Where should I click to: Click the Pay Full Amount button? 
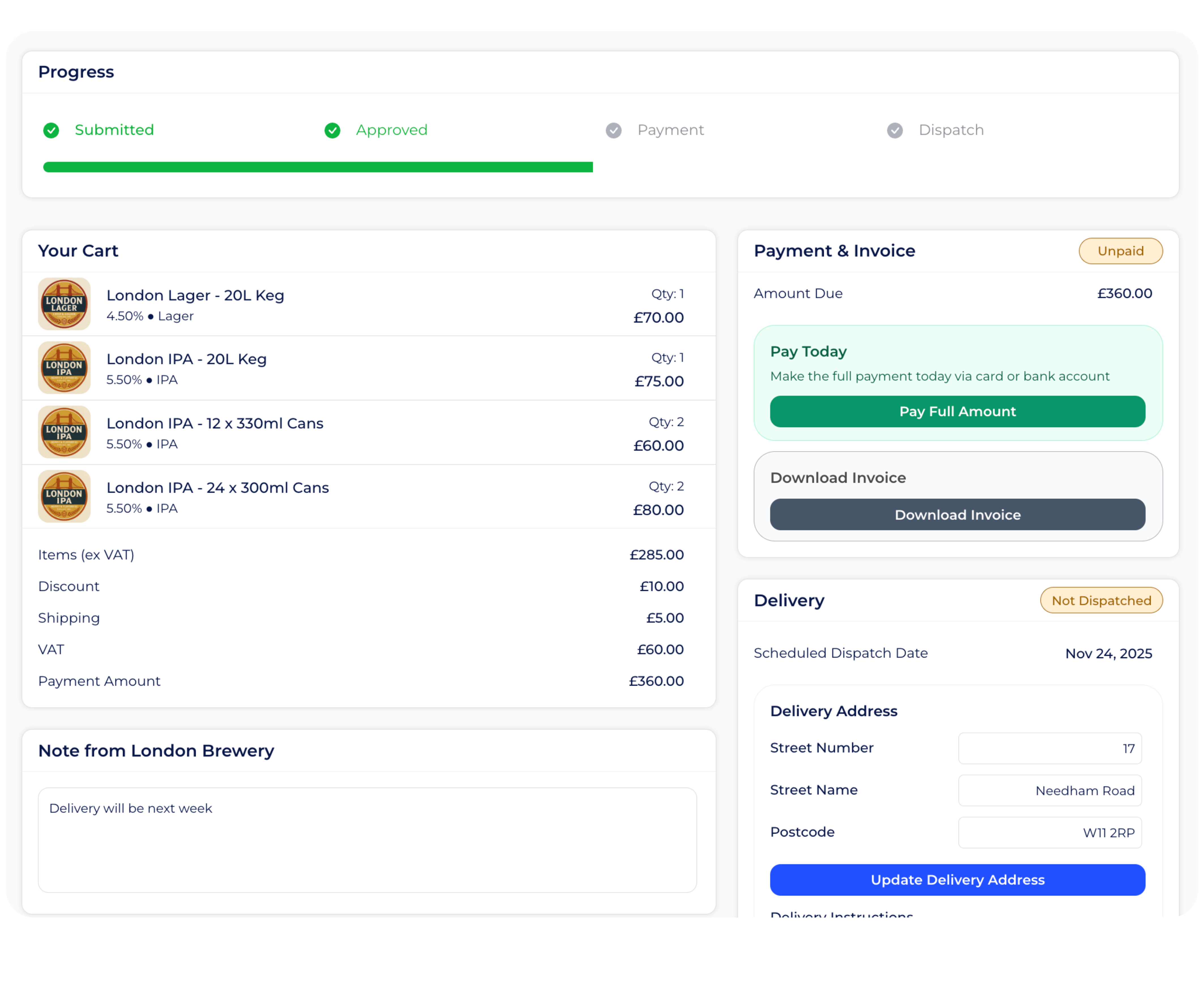coord(957,412)
